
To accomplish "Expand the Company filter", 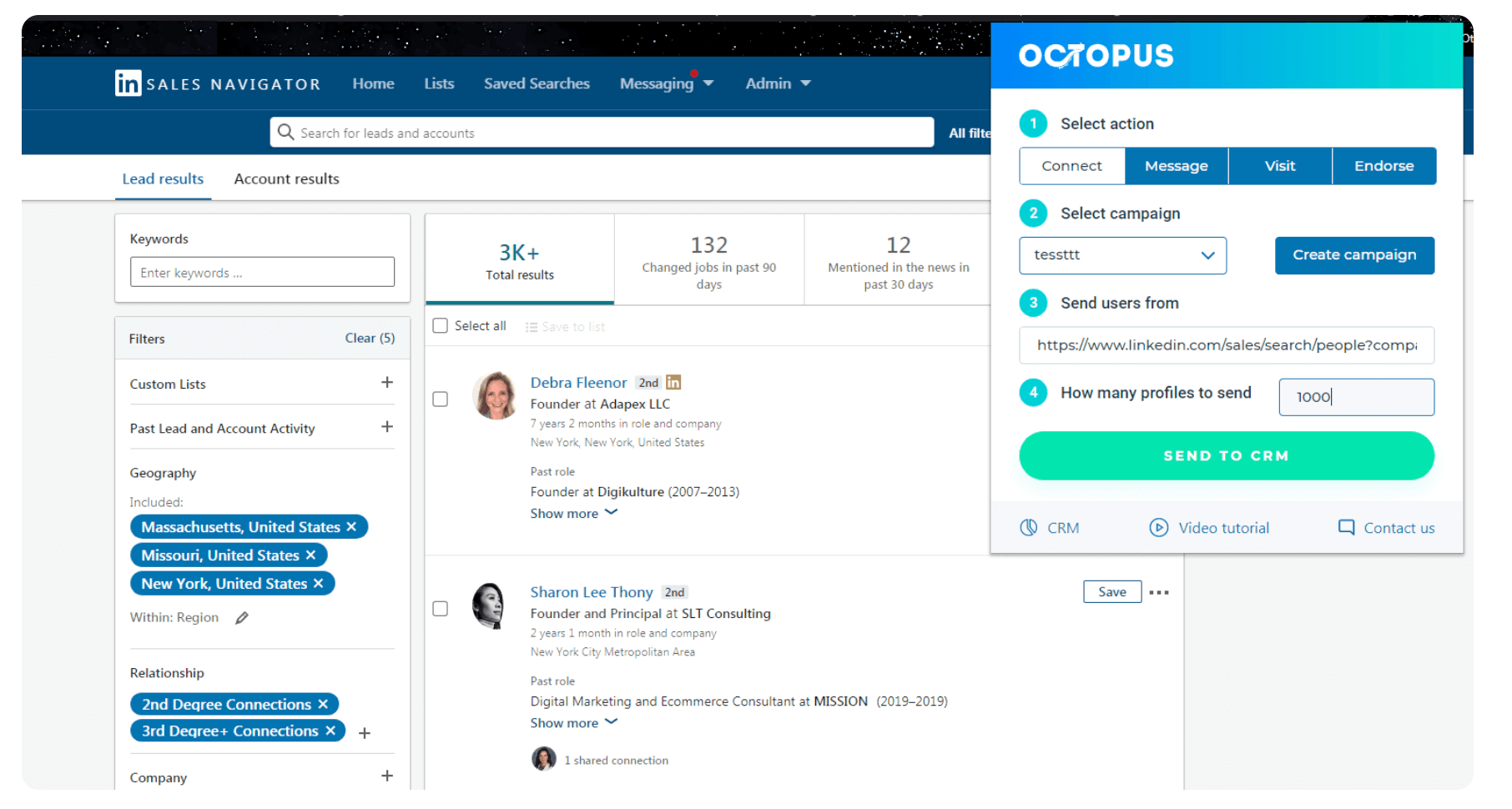I will tap(387, 776).
